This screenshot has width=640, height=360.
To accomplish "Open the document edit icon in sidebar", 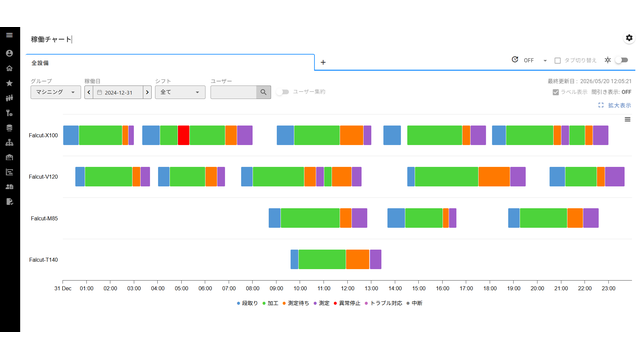I will tap(9, 202).
